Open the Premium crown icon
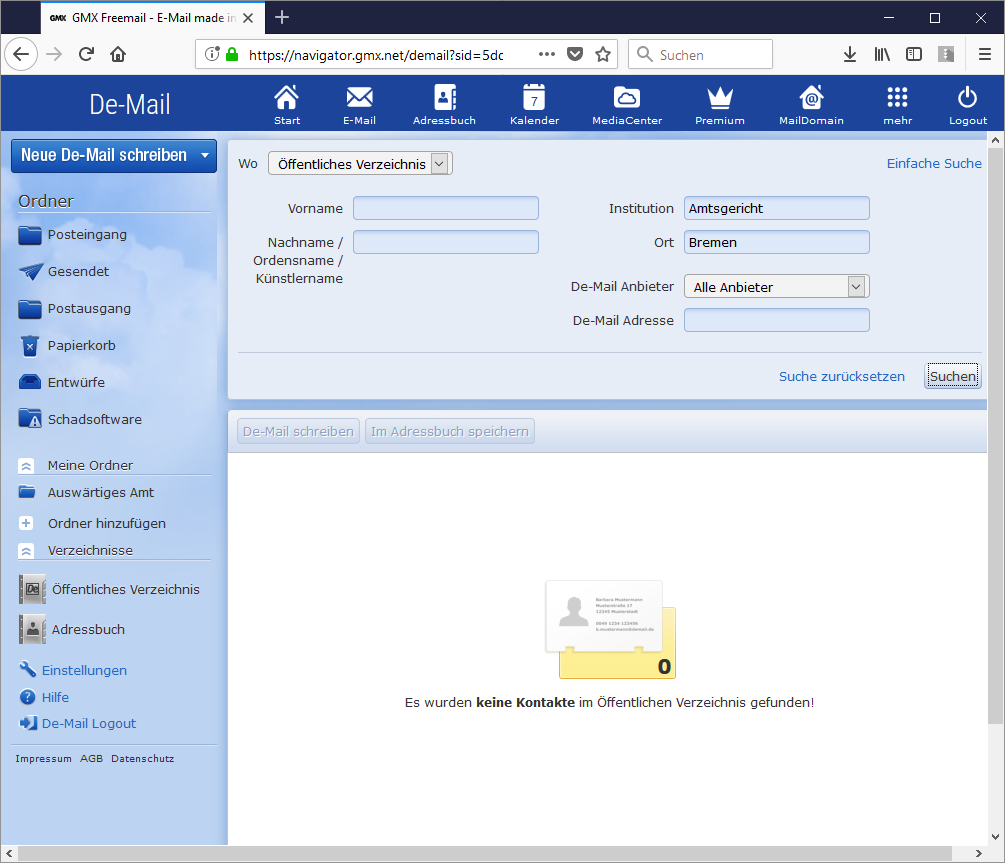This screenshot has height=863, width=1005. point(720,98)
